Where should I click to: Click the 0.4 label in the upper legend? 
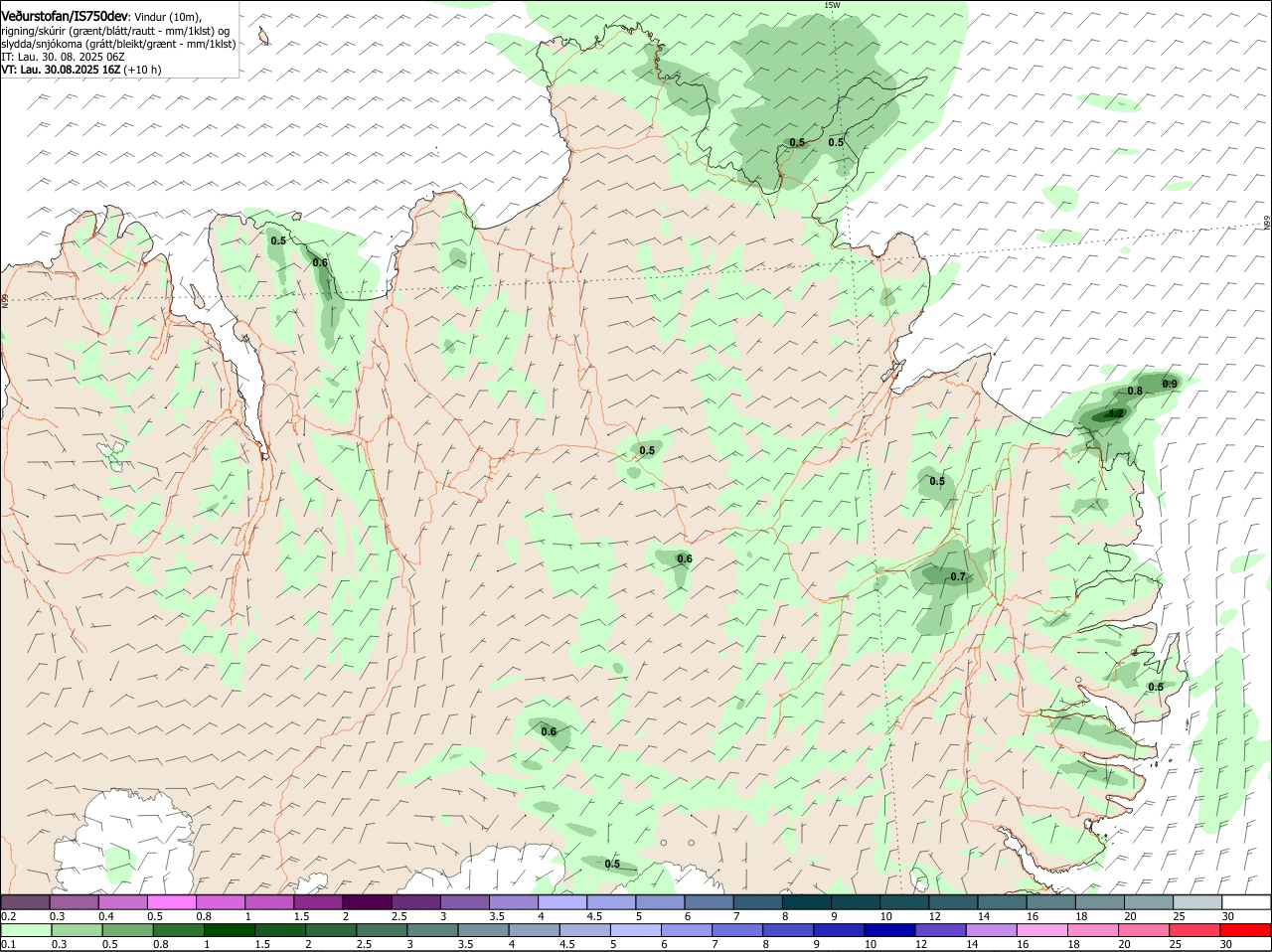[x=106, y=915]
